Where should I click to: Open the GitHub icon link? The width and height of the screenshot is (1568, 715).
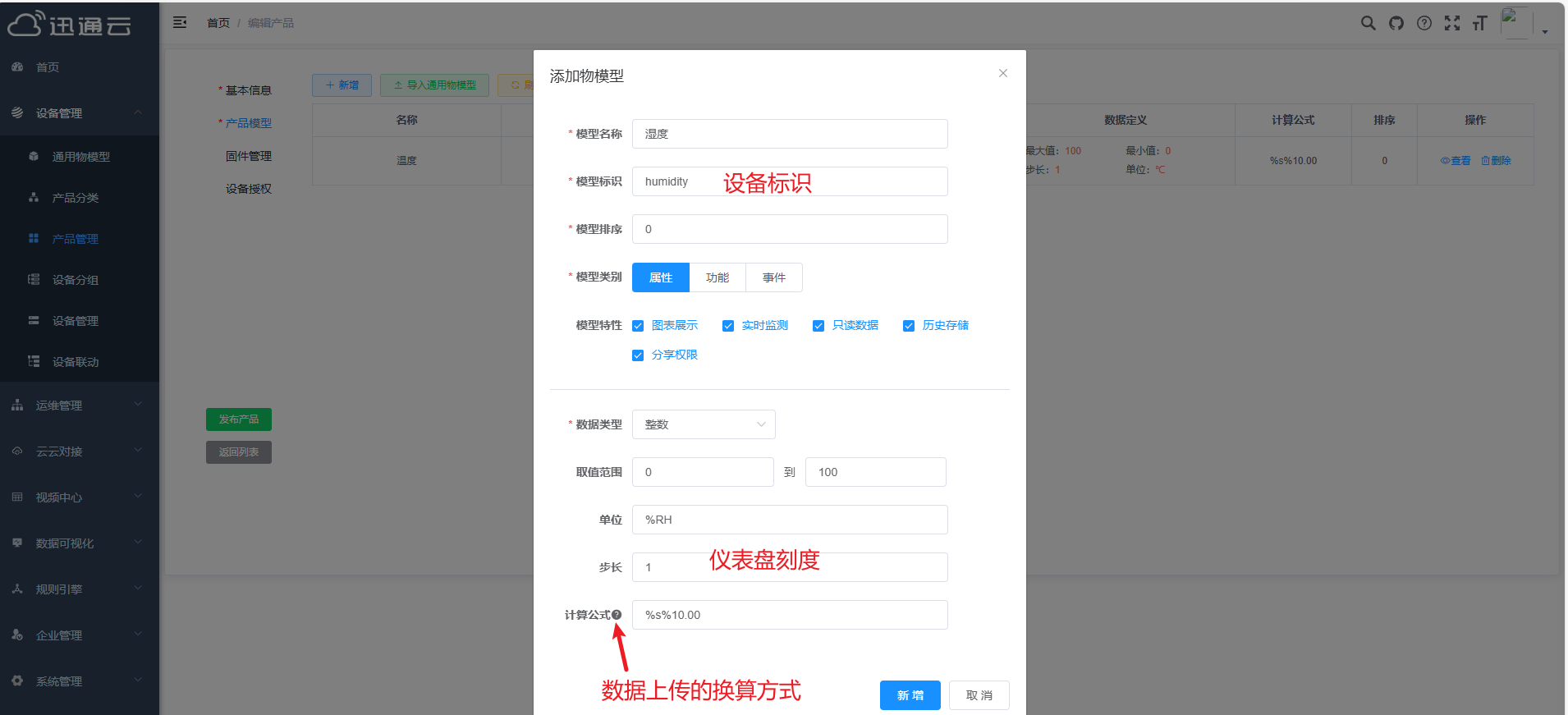1396,23
